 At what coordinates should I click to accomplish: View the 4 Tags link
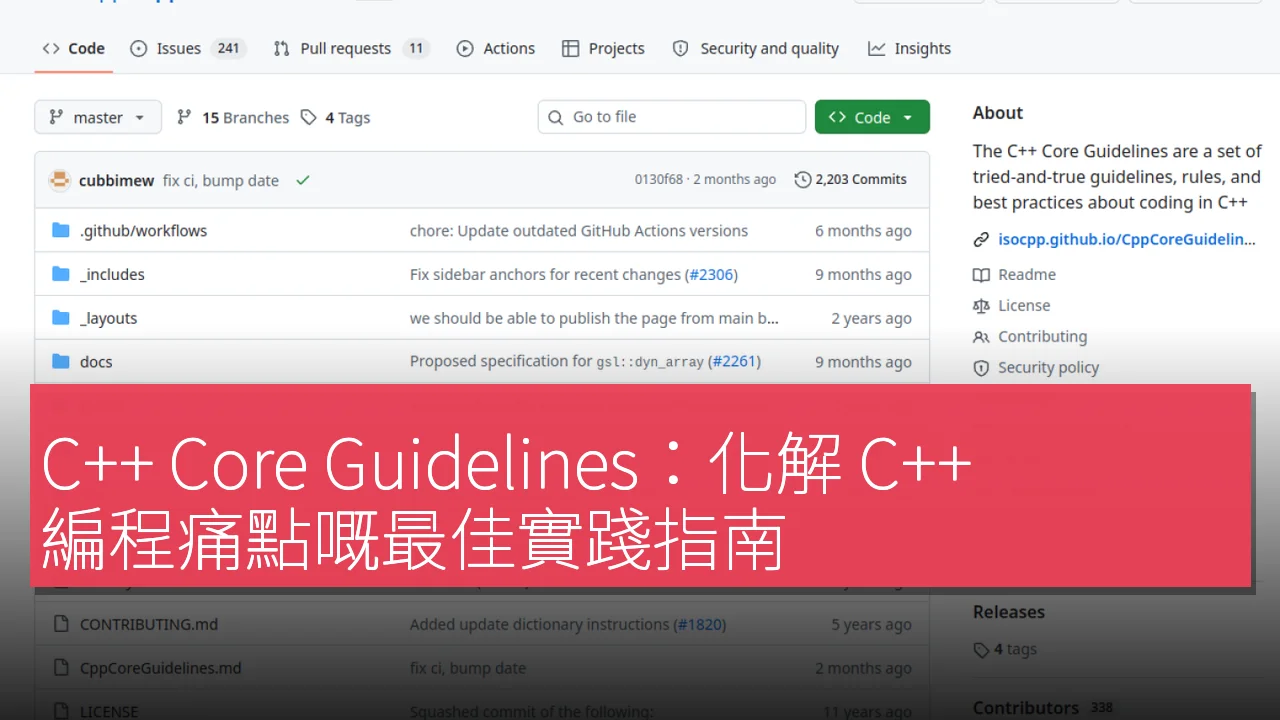click(335, 117)
